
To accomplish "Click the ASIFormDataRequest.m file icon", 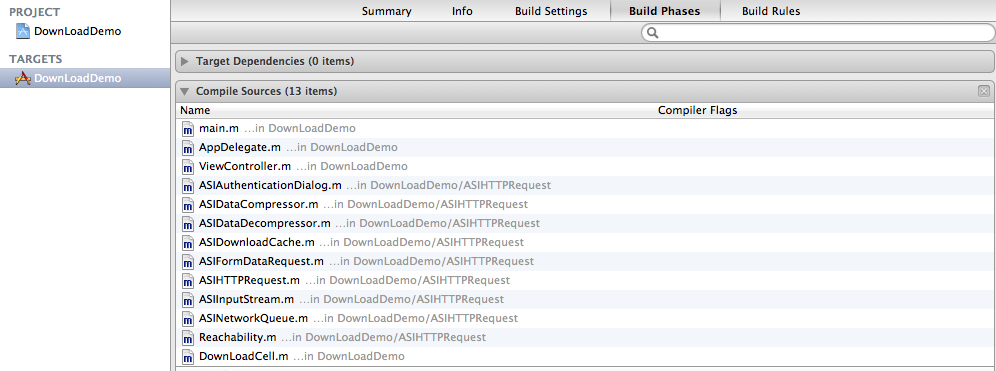I will click(x=187, y=261).
